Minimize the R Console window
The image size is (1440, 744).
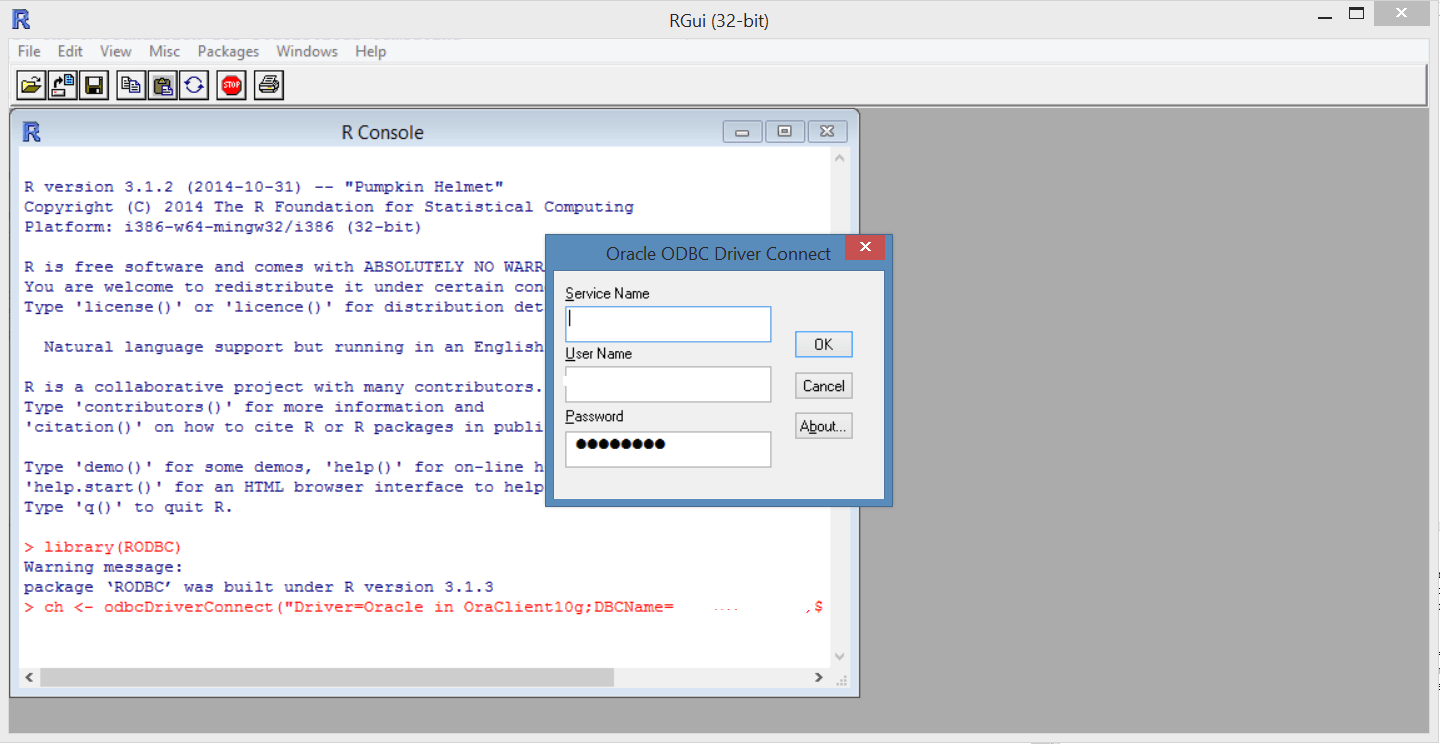742,132
